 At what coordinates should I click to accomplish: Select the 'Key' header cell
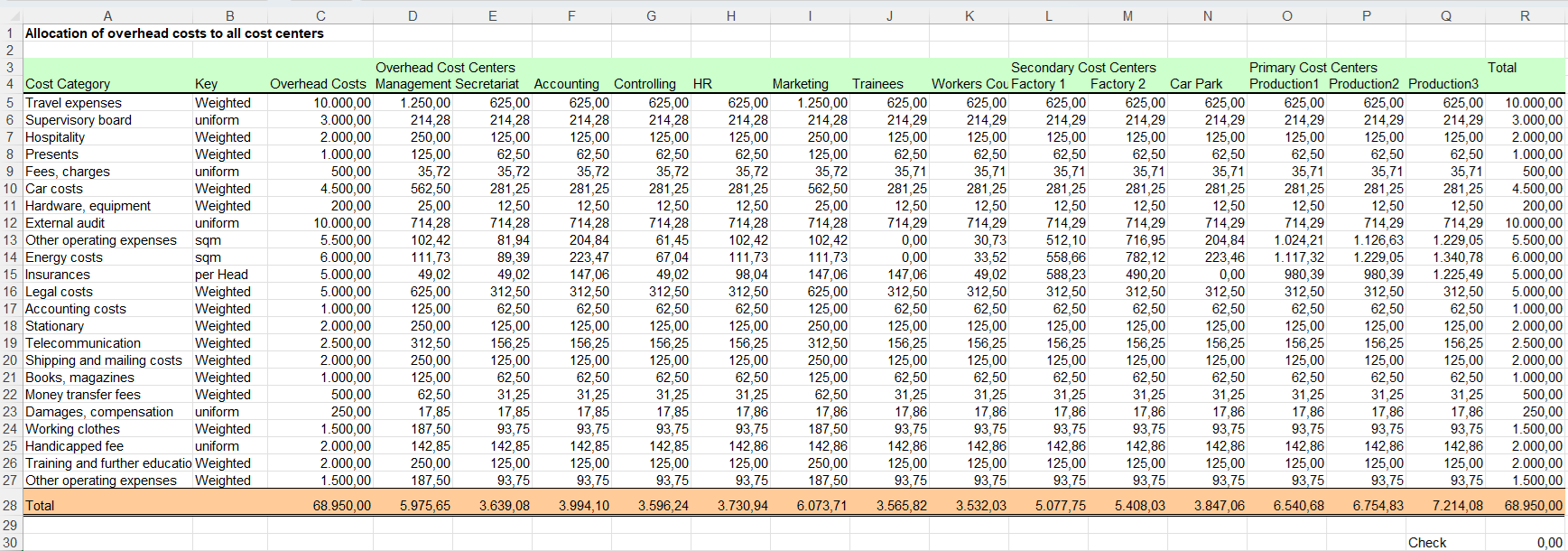206,84
